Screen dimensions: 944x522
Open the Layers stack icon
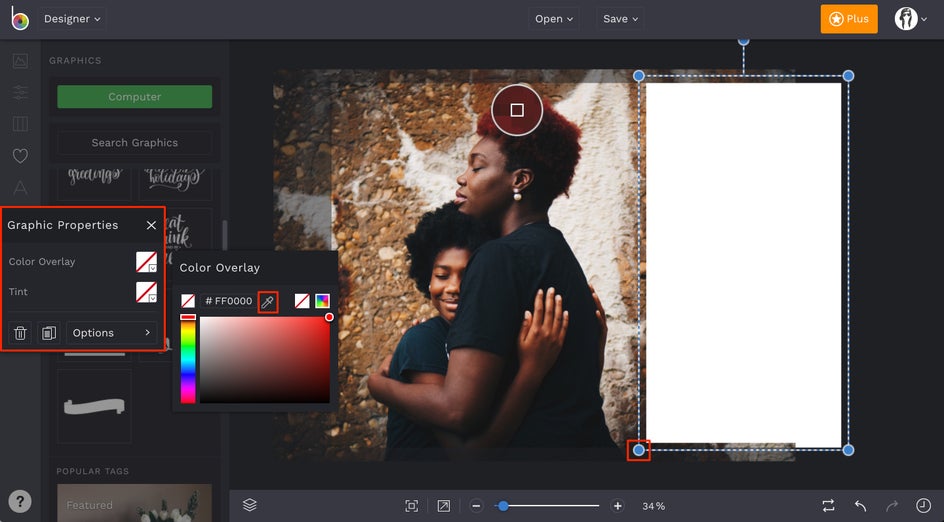pos(250,505)
